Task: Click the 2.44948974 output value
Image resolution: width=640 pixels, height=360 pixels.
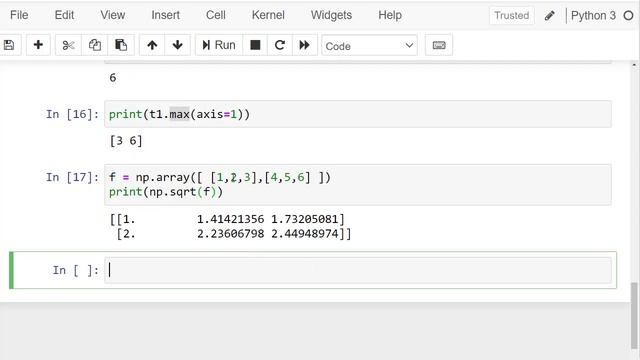Action: 305,234
